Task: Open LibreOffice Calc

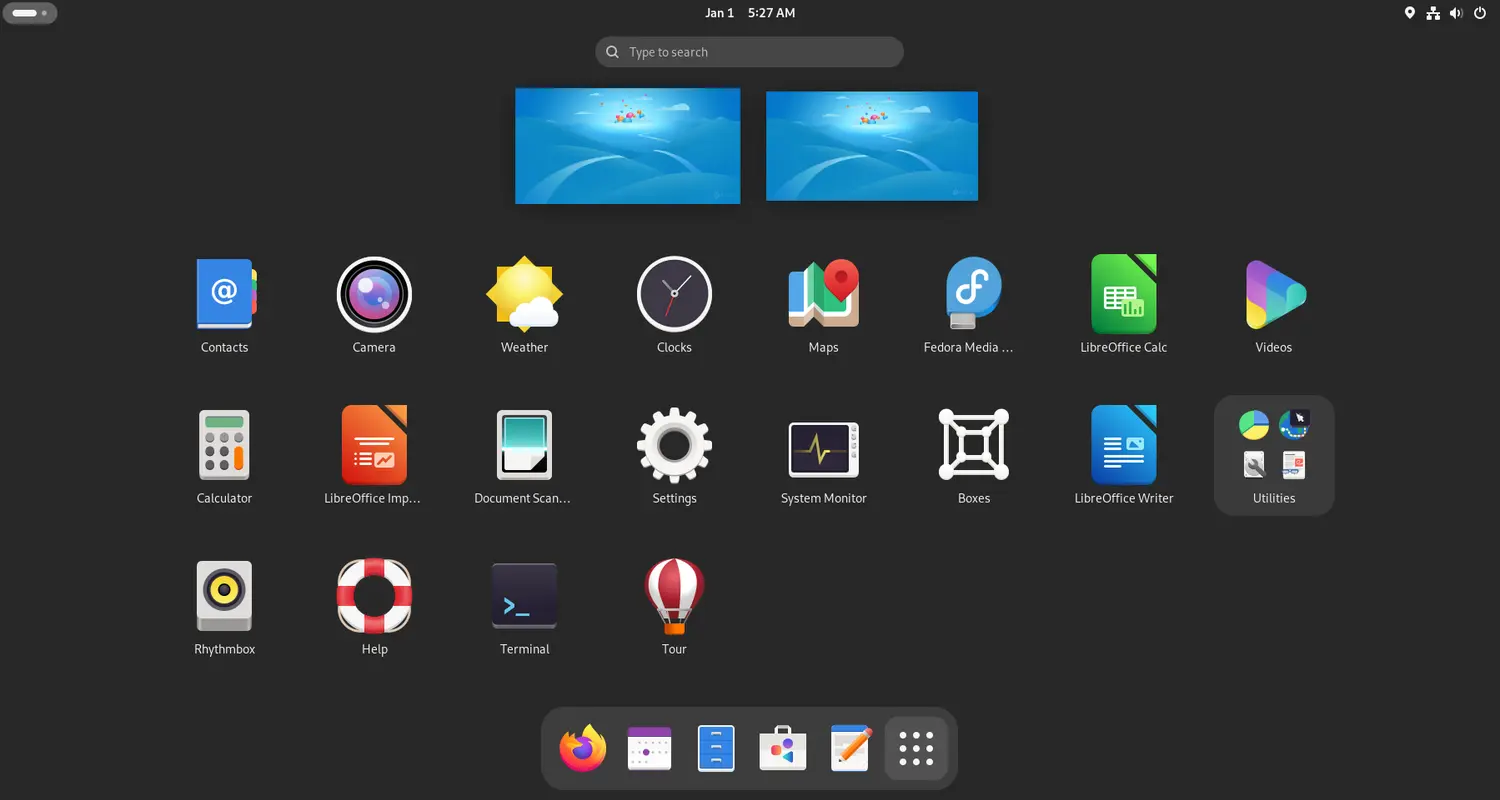Action: (1124, 294)
